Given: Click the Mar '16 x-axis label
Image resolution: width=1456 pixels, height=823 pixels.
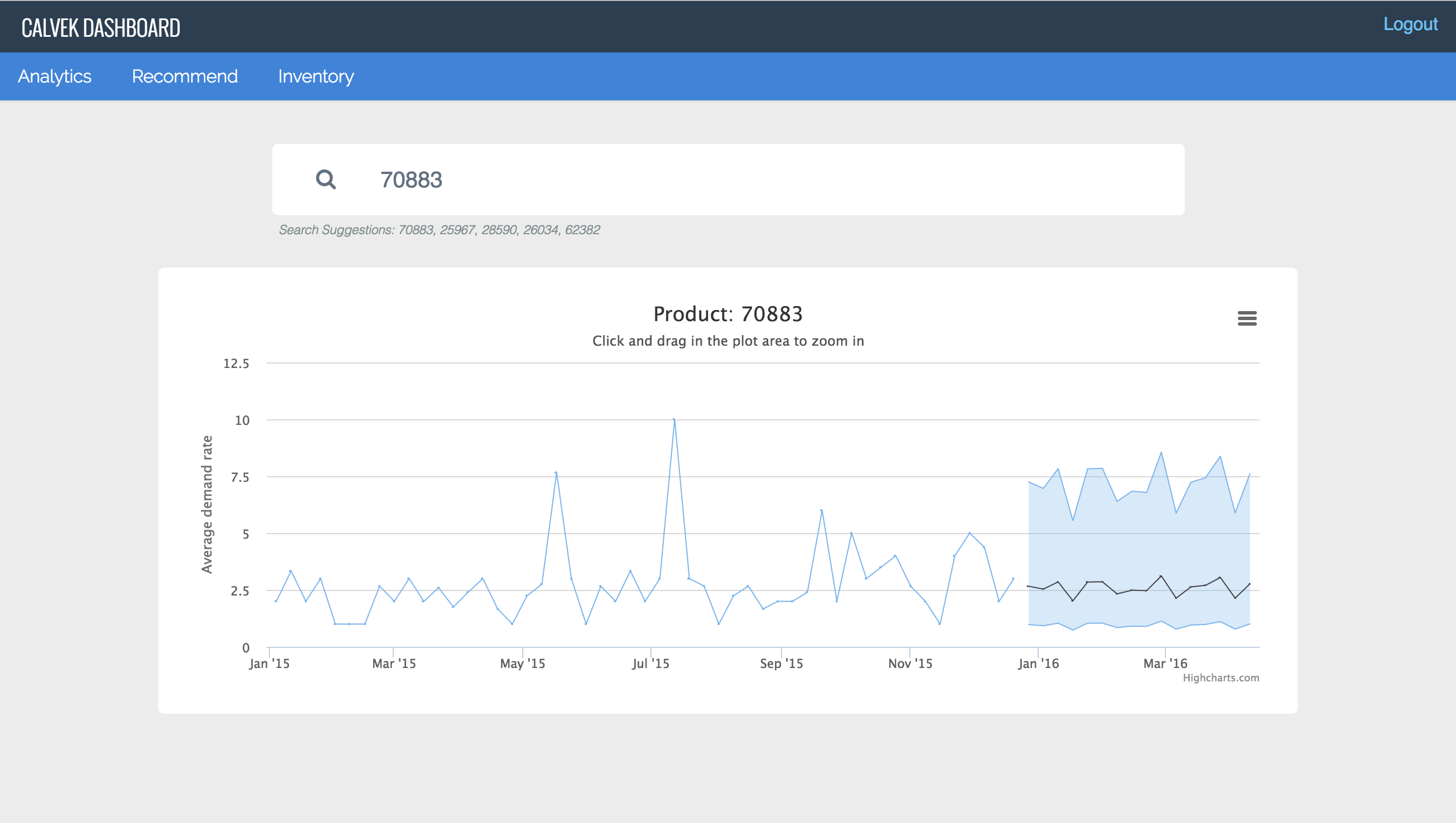Looking at the screenshot, I should click(1165, 664).
